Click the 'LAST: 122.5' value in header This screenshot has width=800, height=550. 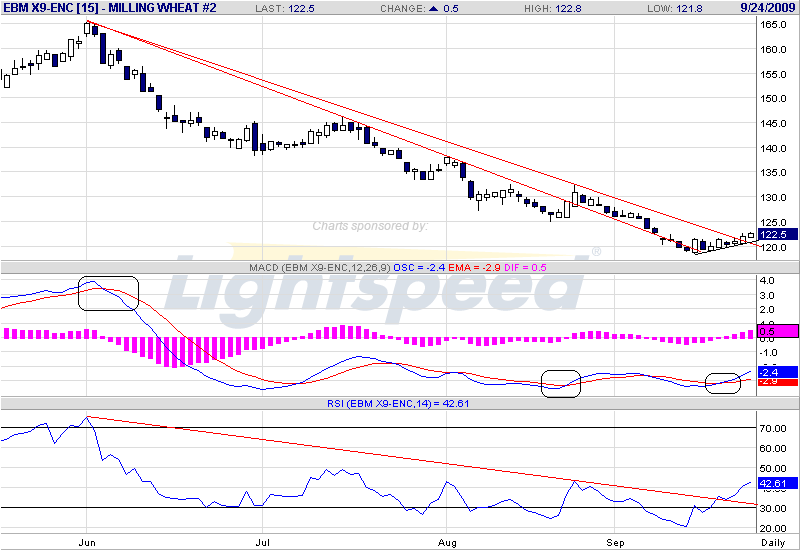[285, 9]
